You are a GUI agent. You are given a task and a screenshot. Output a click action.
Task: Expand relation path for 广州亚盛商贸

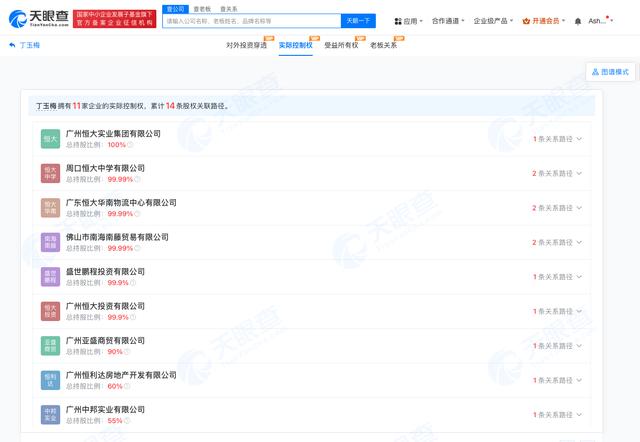click(x=557, y=346)
